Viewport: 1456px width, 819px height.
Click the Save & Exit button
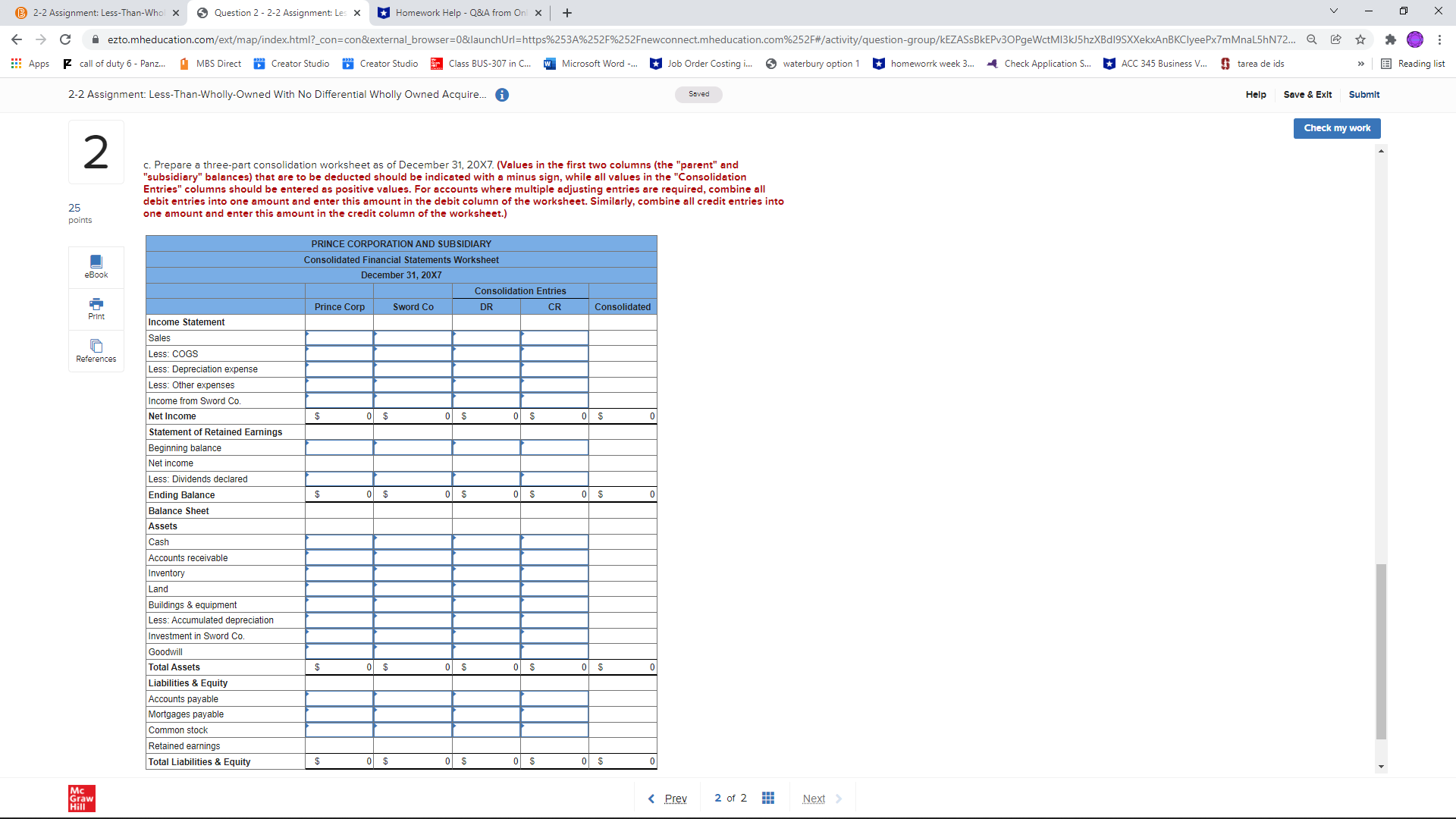pyautogui.click(x=1307, y=95)
